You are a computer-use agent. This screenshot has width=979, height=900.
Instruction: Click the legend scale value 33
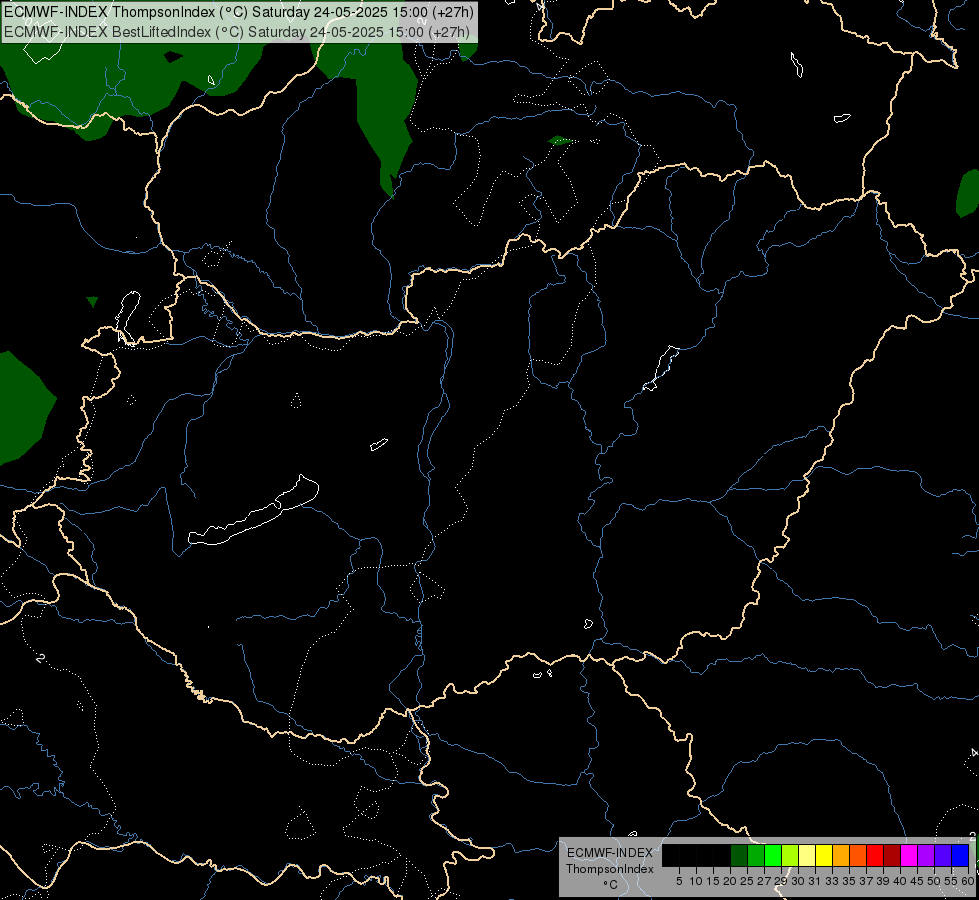(x=832, y=881)
